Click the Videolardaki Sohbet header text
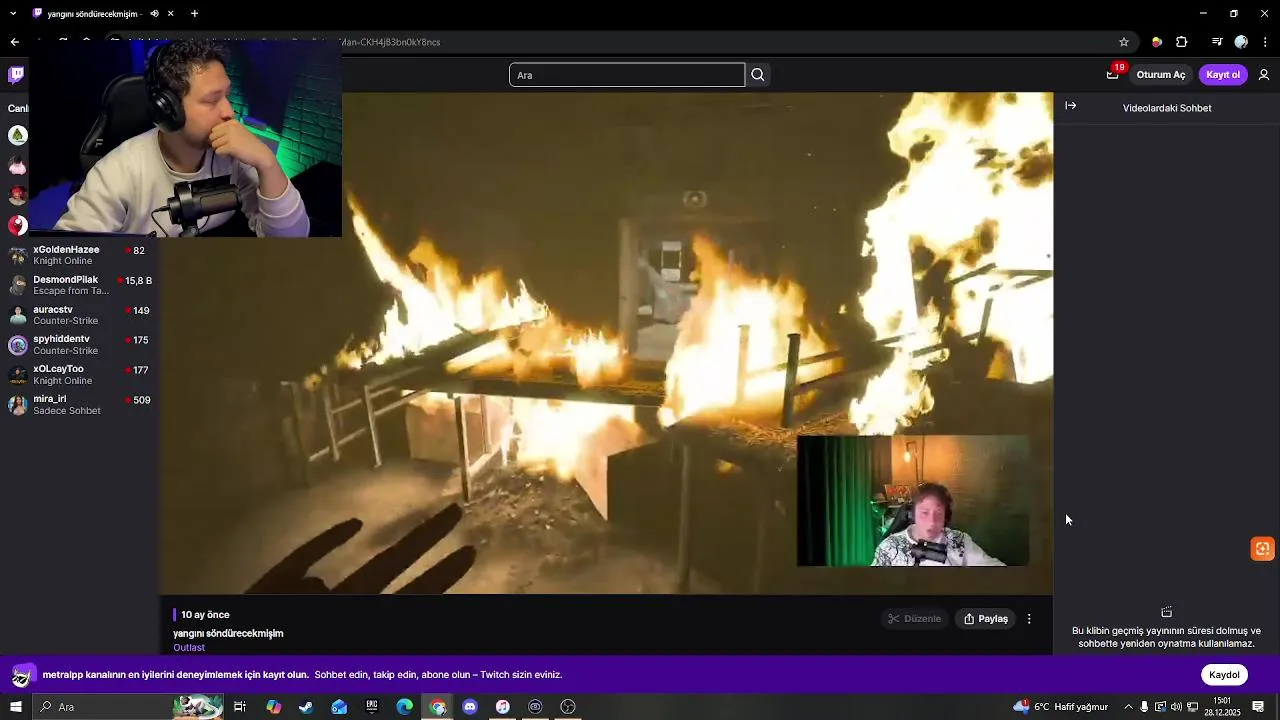This screenshot has width=1280, height=720. 1167,108
